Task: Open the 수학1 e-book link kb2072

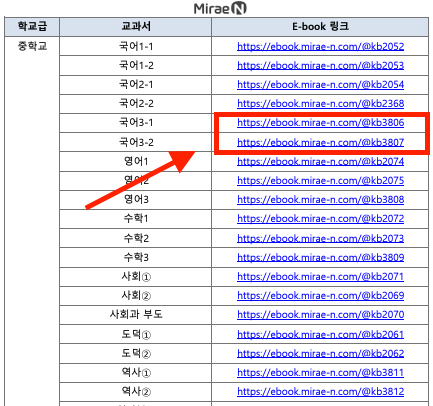Action: 320,219
